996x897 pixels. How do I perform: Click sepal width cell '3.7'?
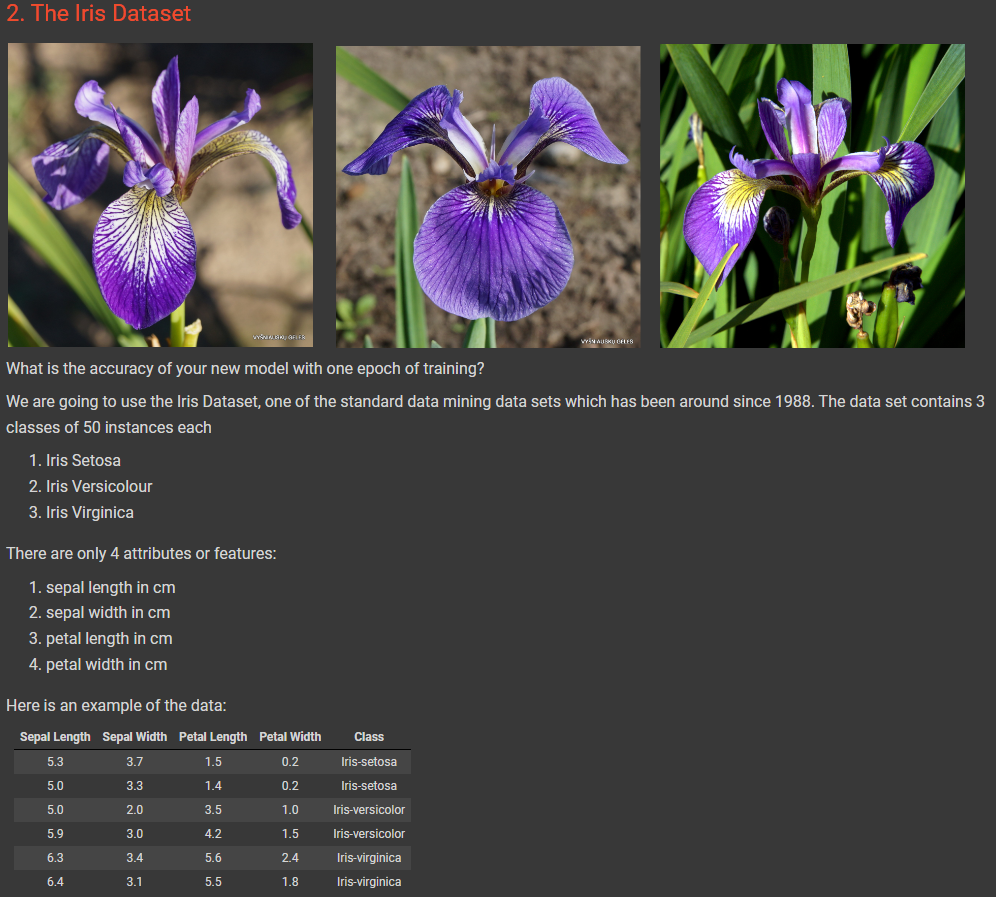pyautogui.click(x=135, y=762)
